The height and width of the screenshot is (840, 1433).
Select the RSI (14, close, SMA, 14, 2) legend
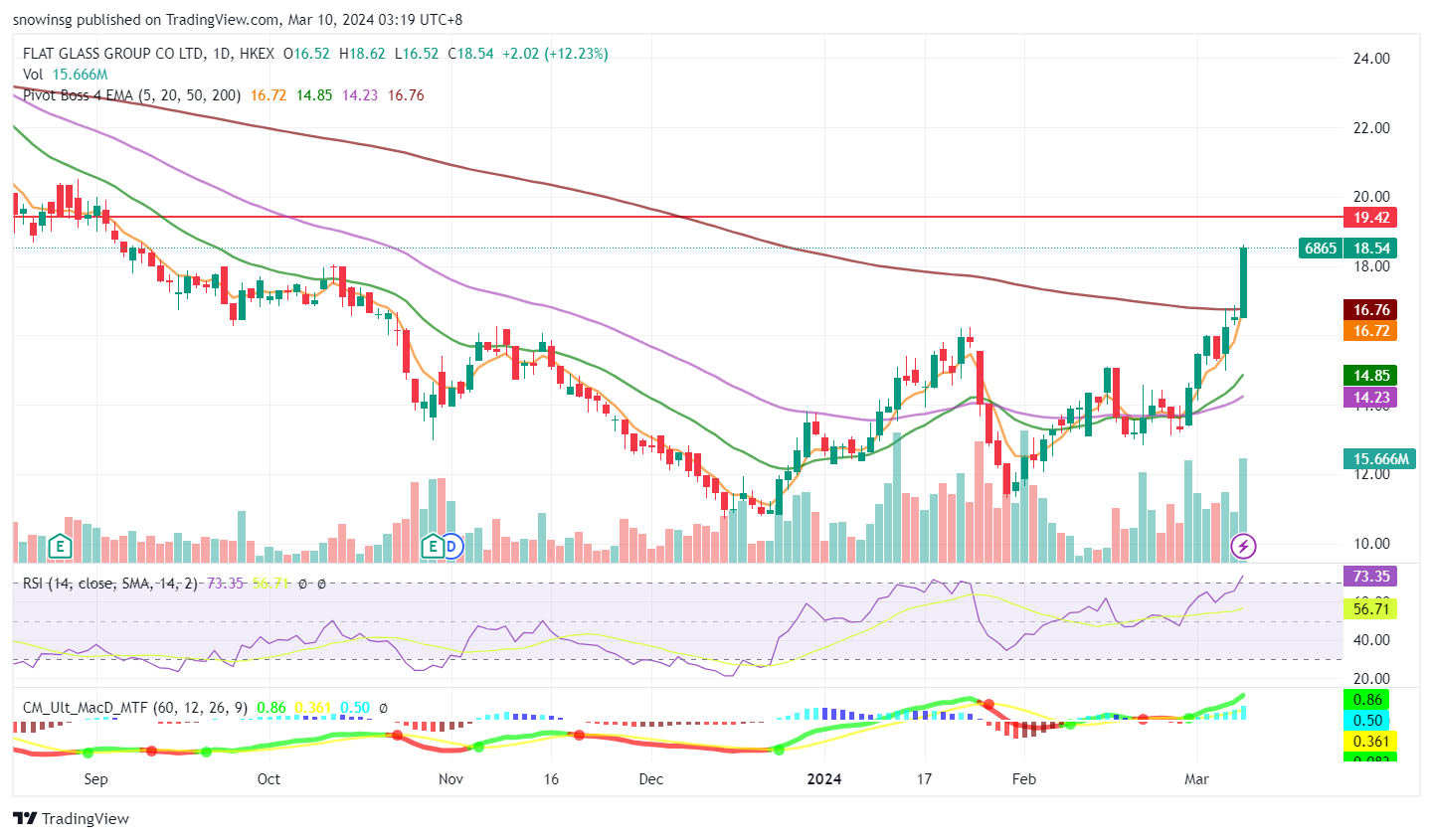110,584
